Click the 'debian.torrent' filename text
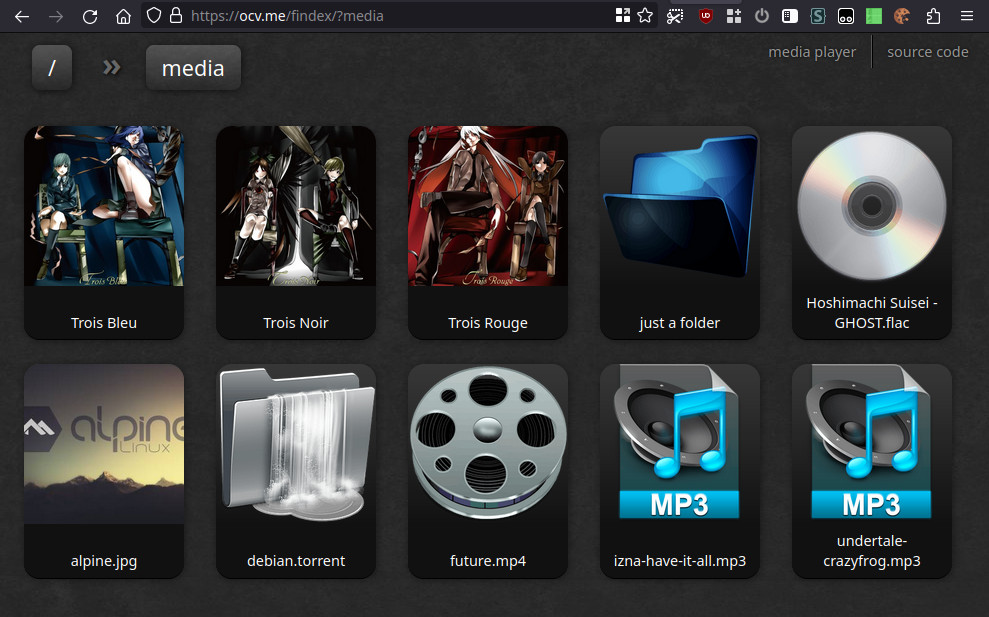The width and height of the screenshot is (989, 617). click(x=296, y=560)
